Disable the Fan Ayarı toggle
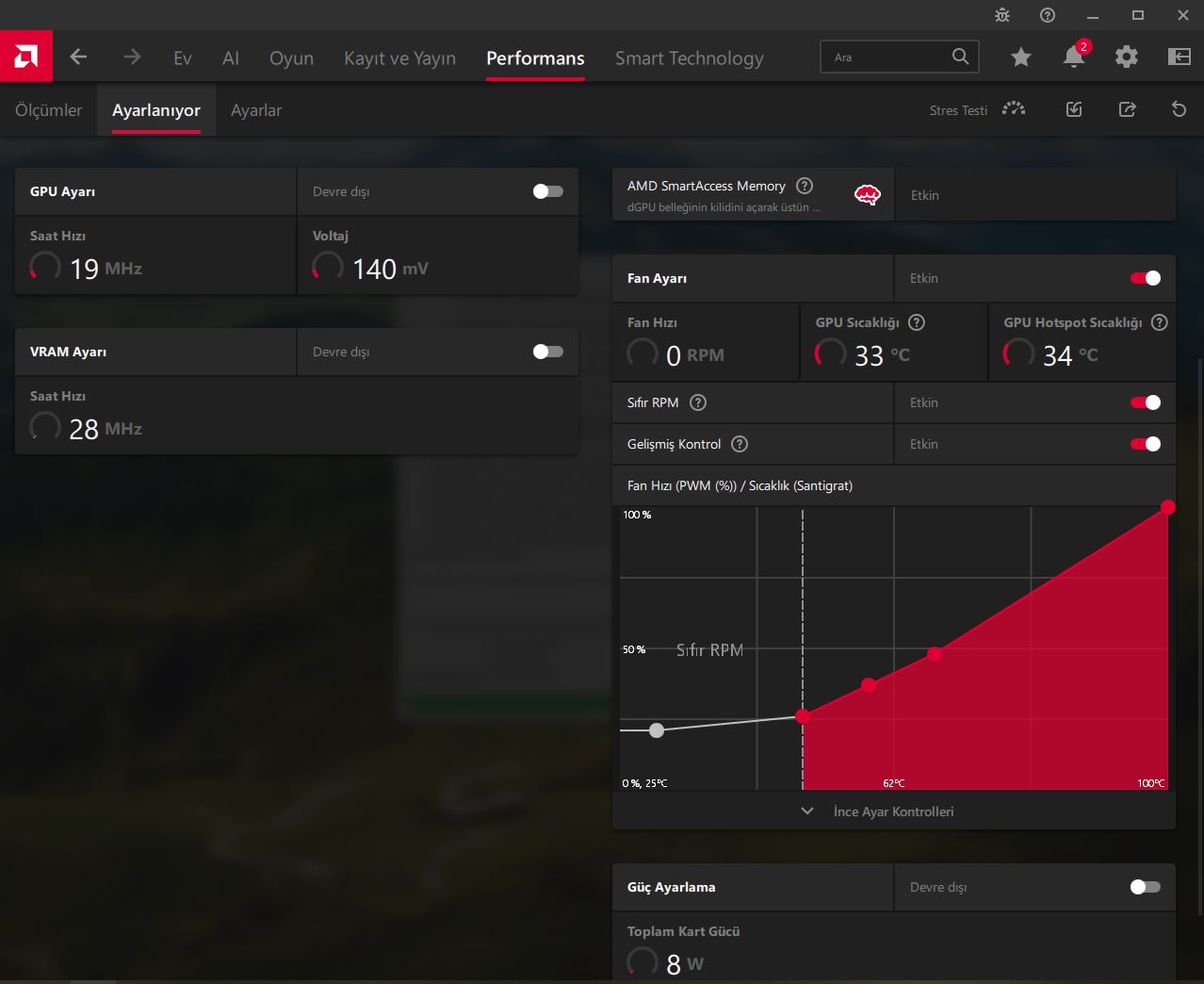 tap(1146, 278)
